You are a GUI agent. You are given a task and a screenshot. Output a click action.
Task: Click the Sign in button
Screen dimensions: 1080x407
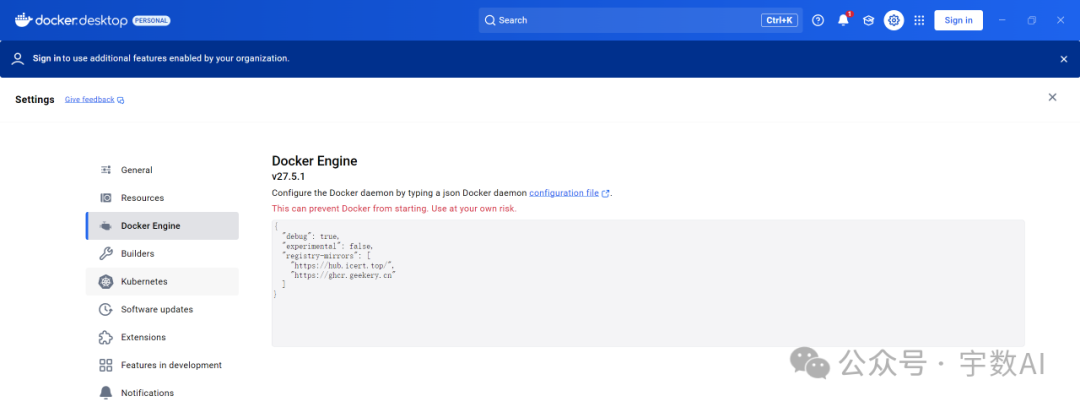click(x=958, y=21)
